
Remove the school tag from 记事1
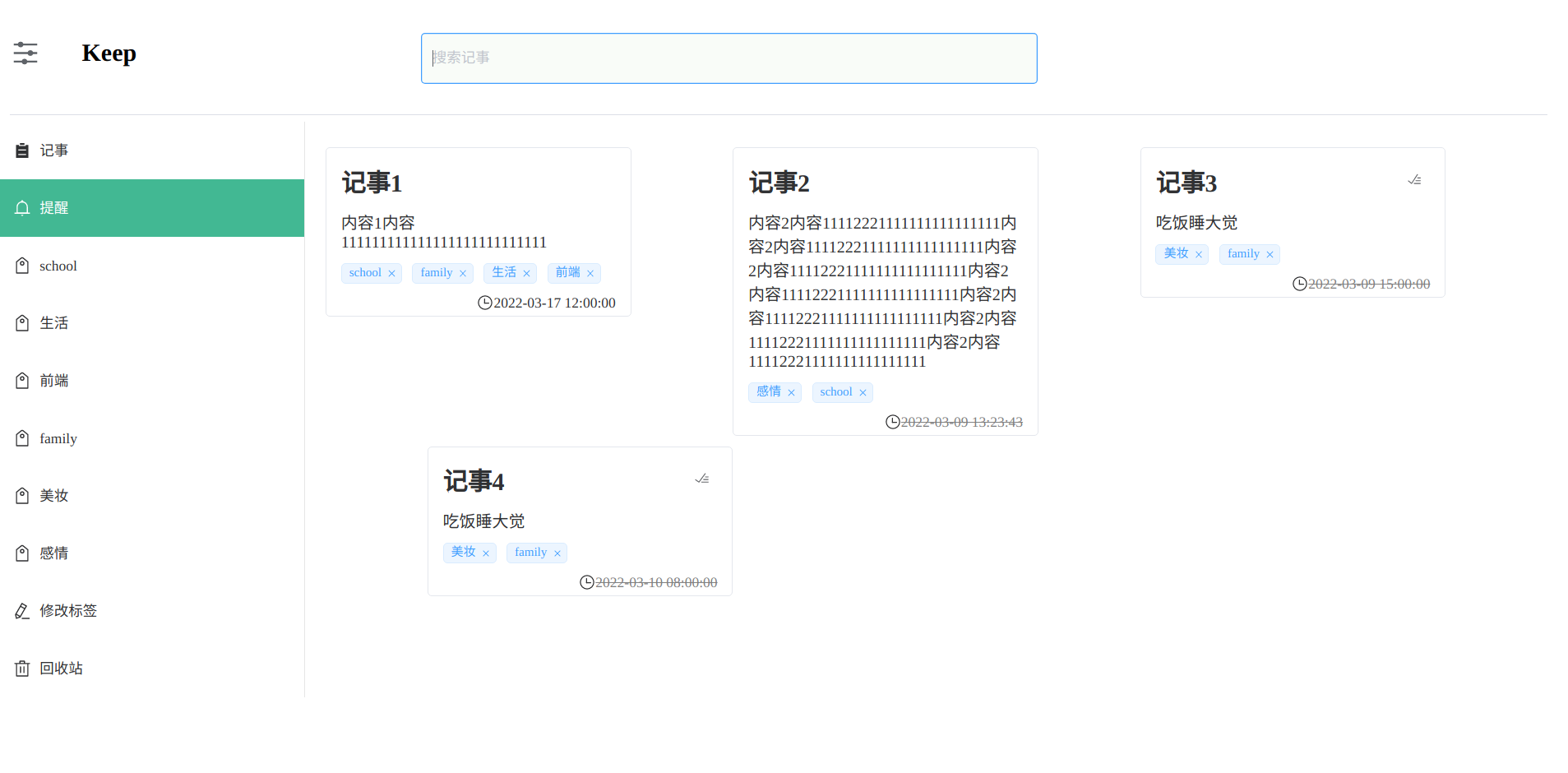[391, 273]
